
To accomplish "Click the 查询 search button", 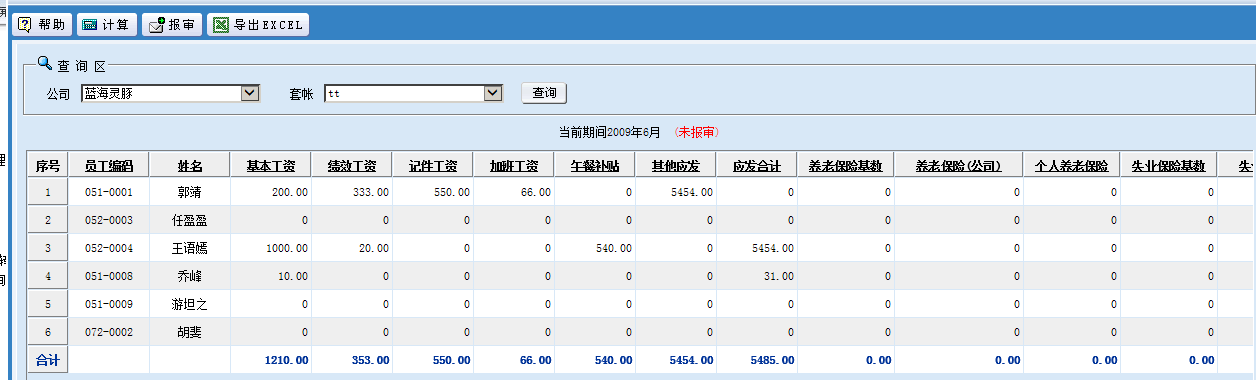I will click(x=544, y=93).
